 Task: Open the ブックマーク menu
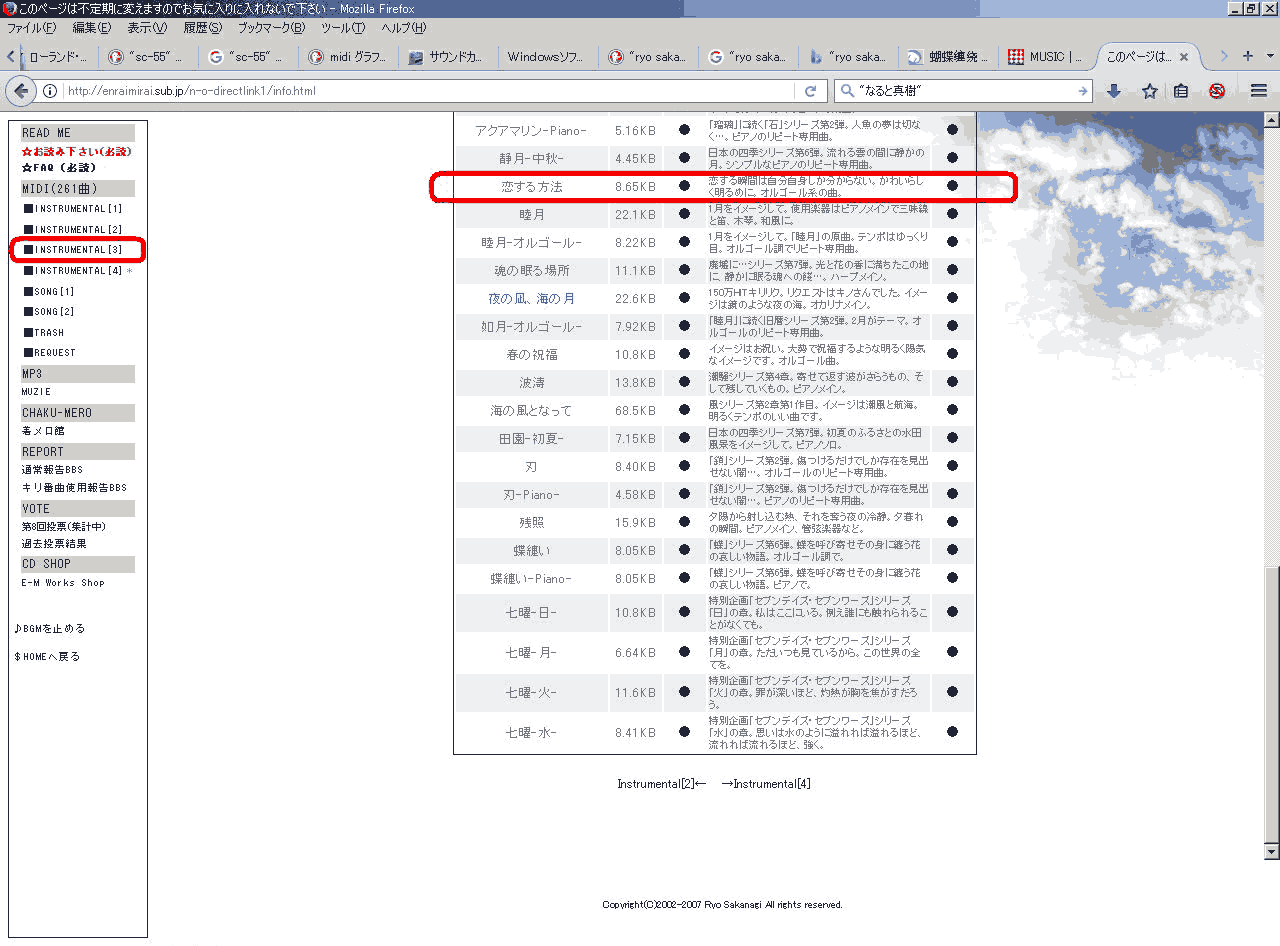click(x=271, y=28)
